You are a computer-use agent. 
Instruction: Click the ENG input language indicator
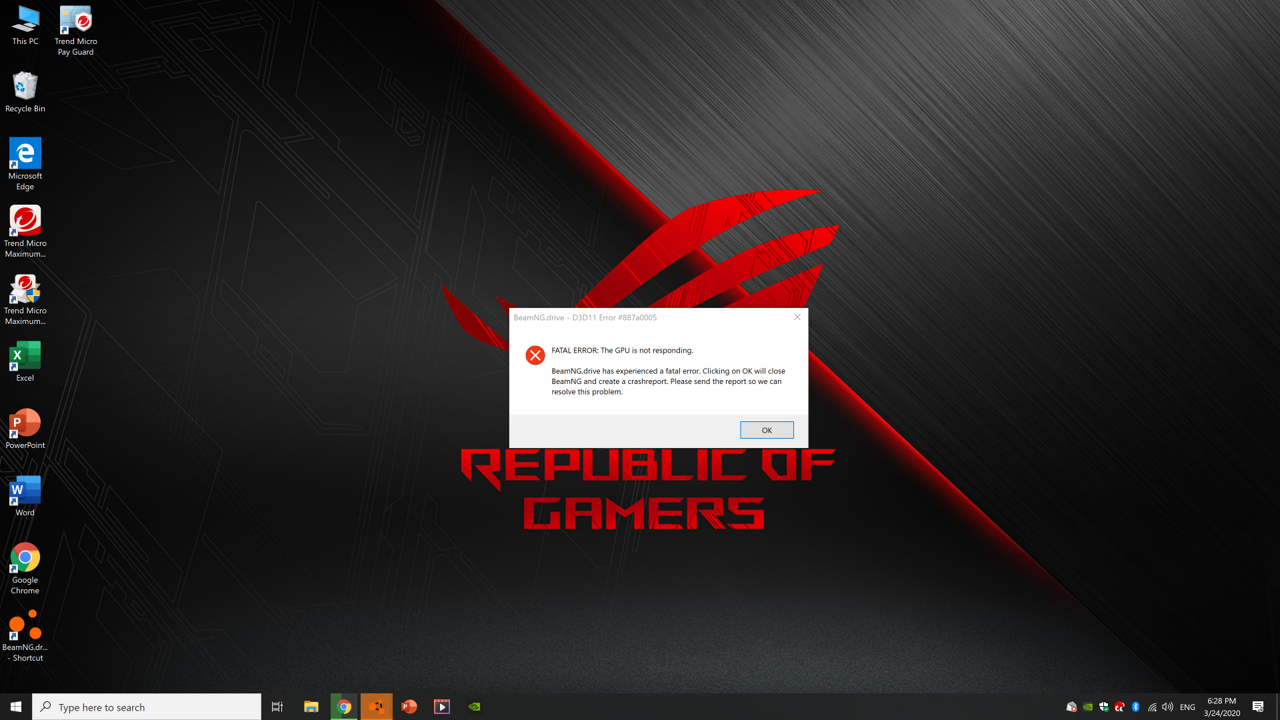(x=1188, y=707)
